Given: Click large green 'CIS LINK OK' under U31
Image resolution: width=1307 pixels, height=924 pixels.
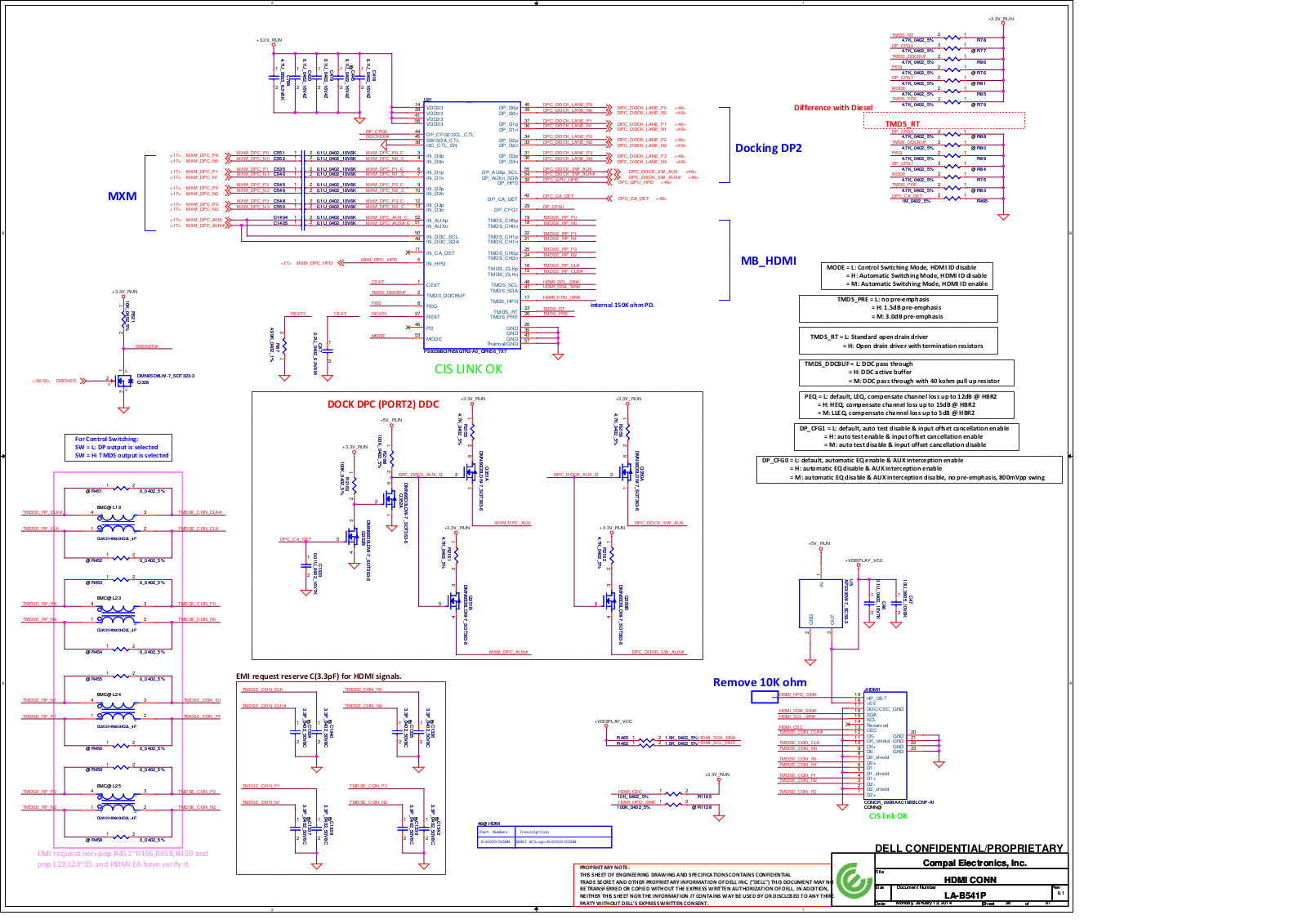Looking at the screenshot, I should click(x=468, y=369).
